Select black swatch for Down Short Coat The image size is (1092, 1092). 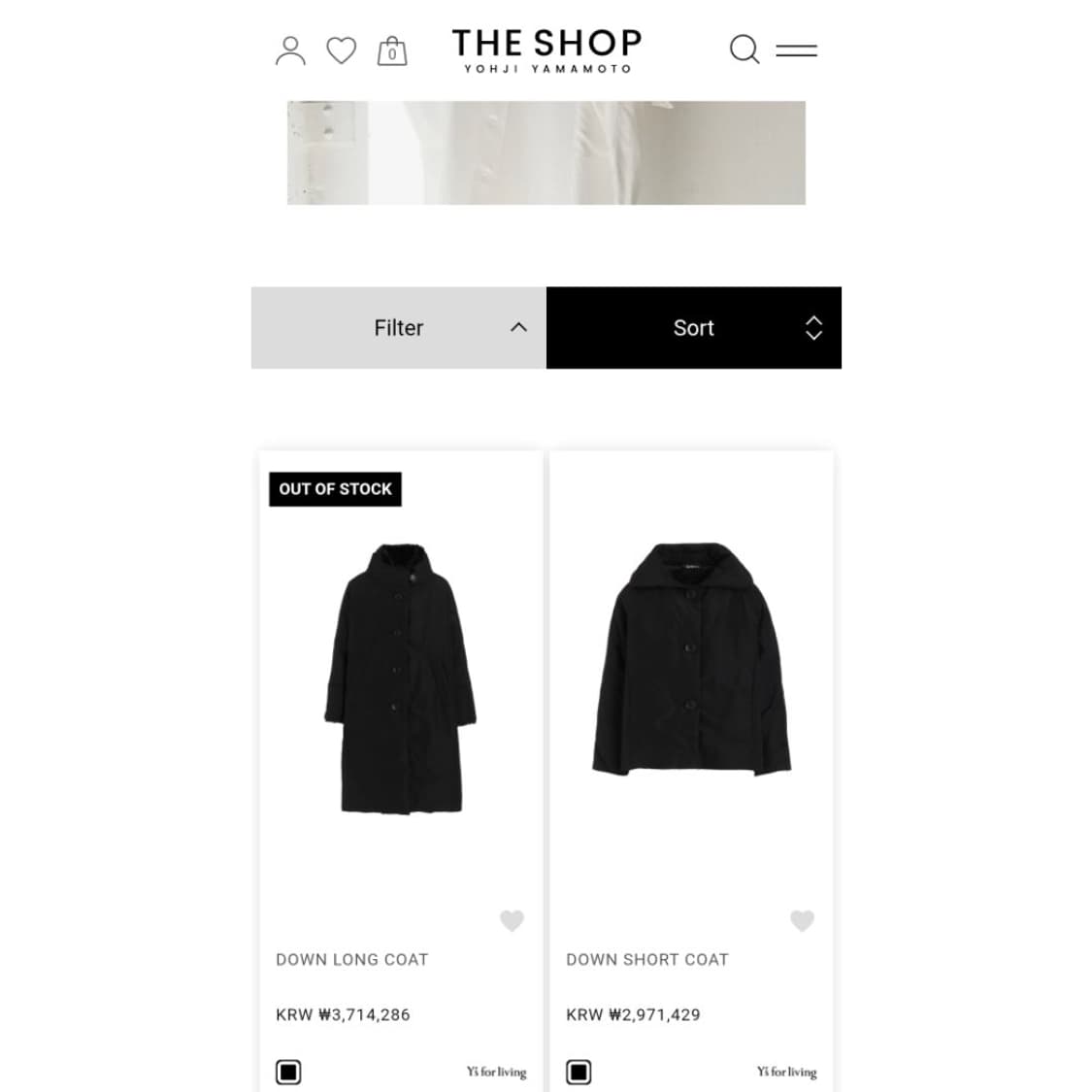click(x=579, y=1072)
